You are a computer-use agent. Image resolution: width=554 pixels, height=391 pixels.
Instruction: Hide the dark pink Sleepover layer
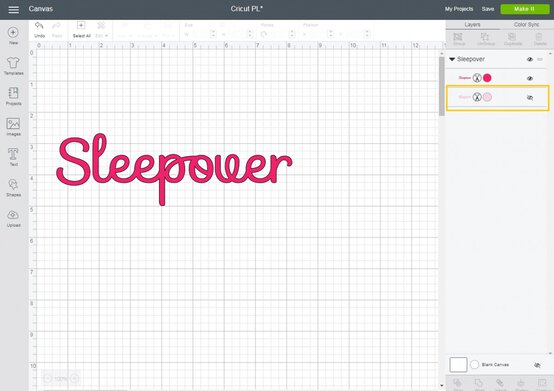pos(530,78)
